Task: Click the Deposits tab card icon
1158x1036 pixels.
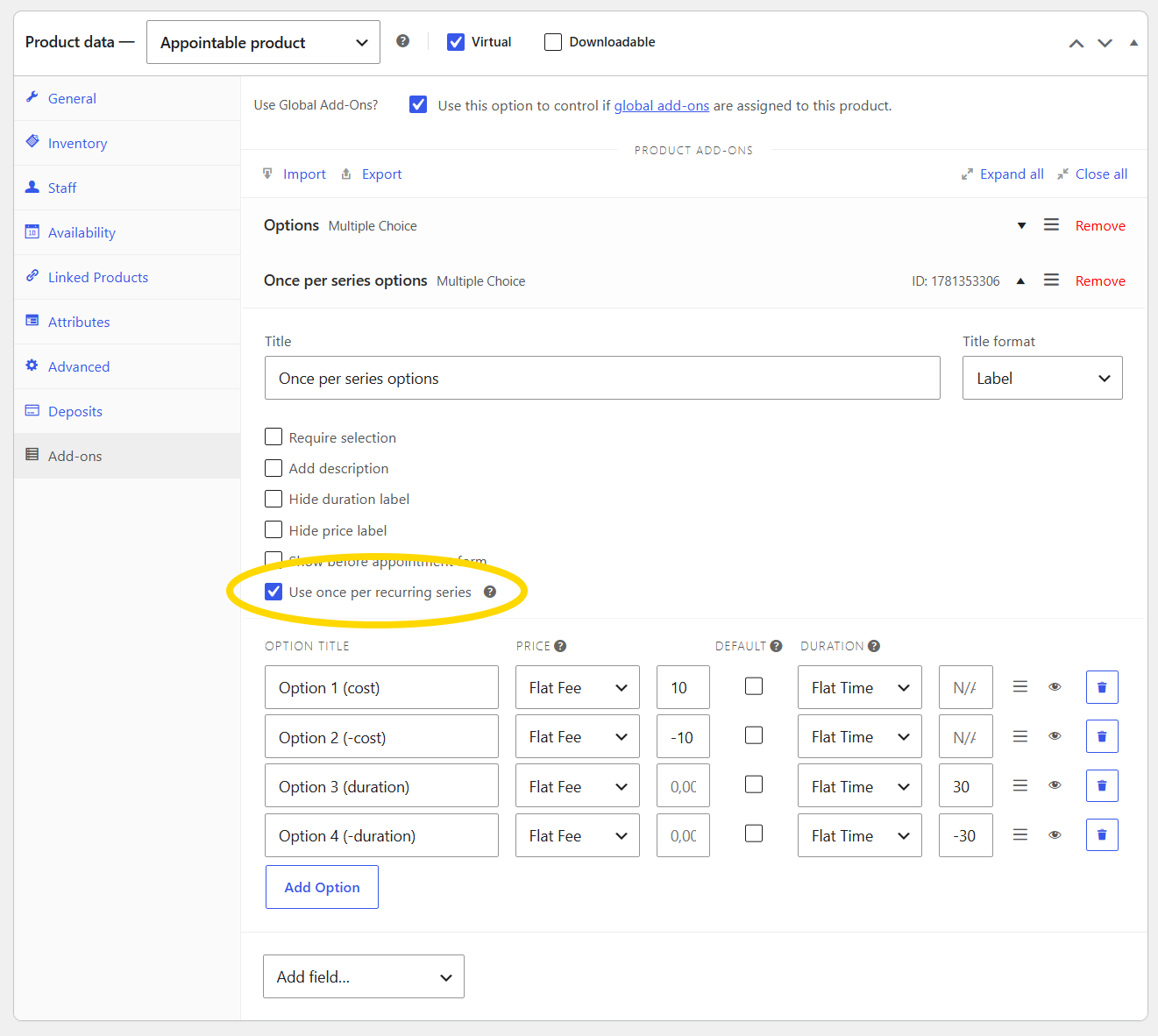Action: (x=32, y=410)
